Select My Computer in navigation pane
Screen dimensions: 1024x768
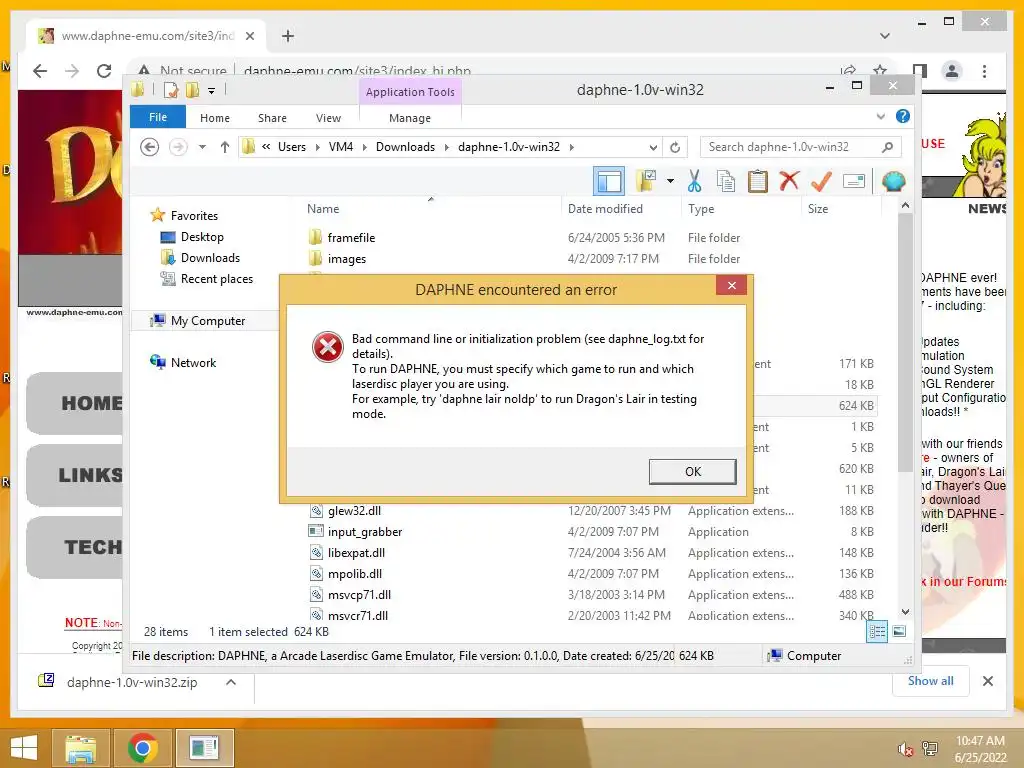point(208,321)
